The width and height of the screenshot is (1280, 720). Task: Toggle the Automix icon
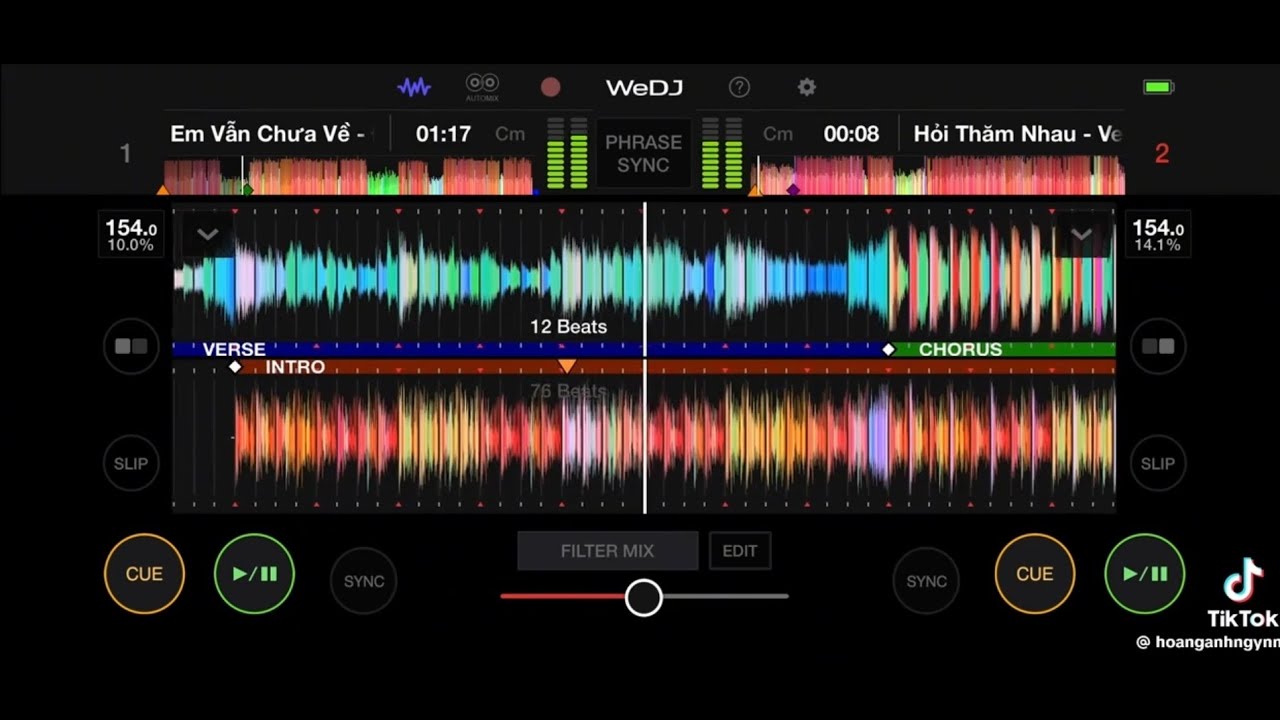[482, 87]
